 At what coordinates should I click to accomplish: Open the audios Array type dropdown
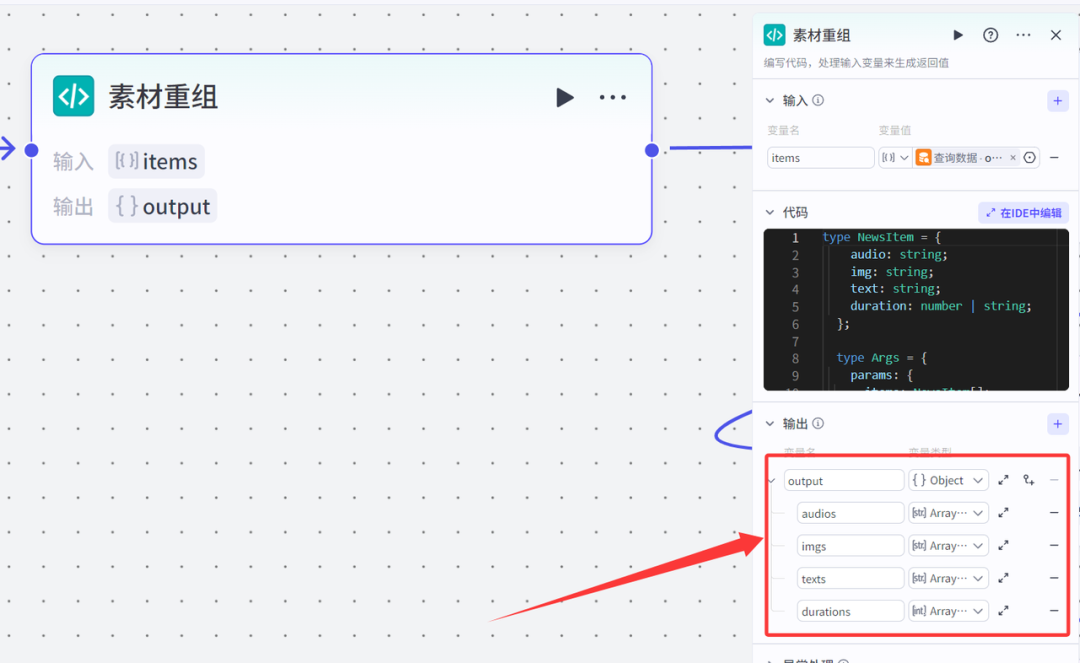[x=948, y=513]
